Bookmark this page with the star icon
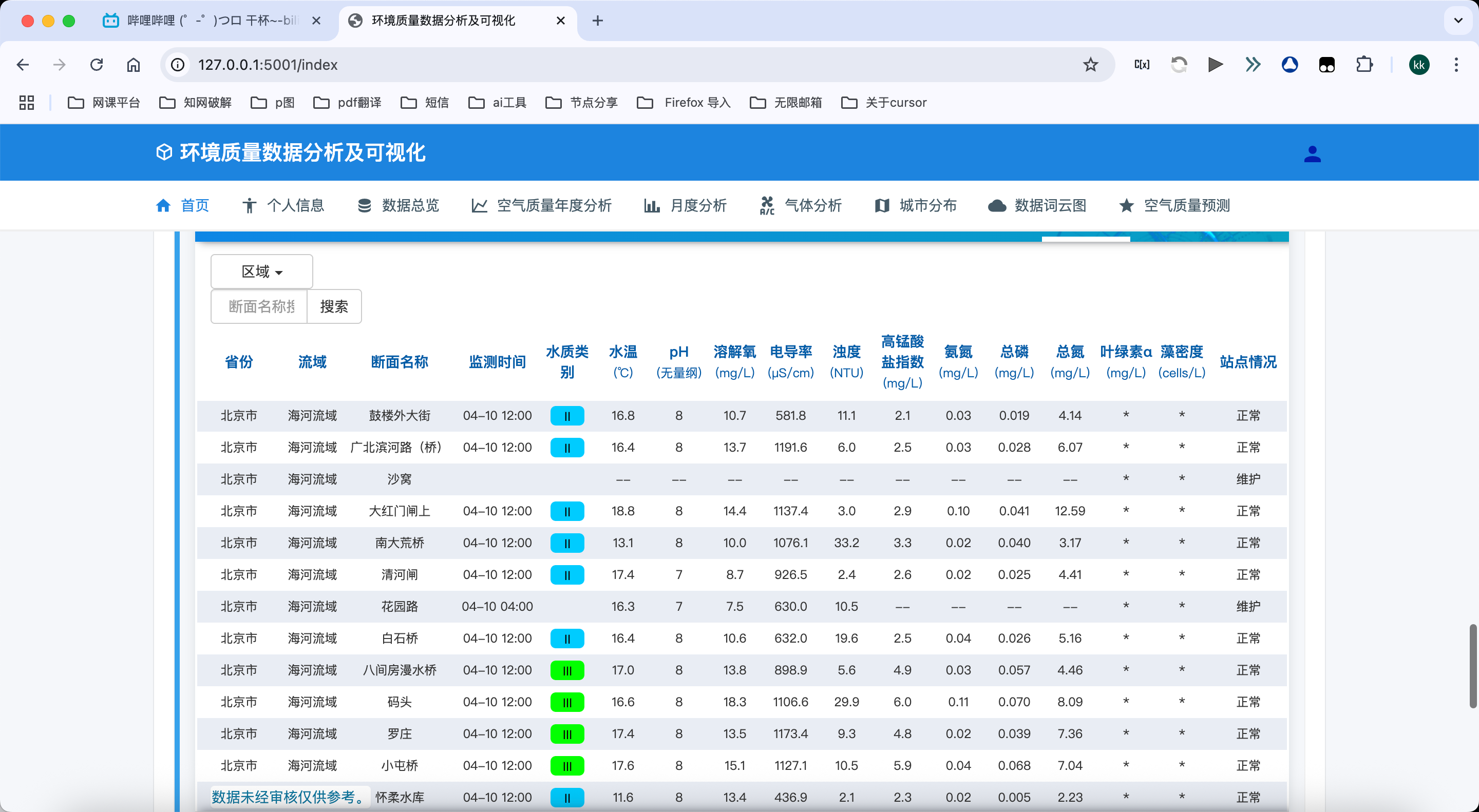Screen dimensions: 1479x812 pyautogui.click(x=1090, y=65)
